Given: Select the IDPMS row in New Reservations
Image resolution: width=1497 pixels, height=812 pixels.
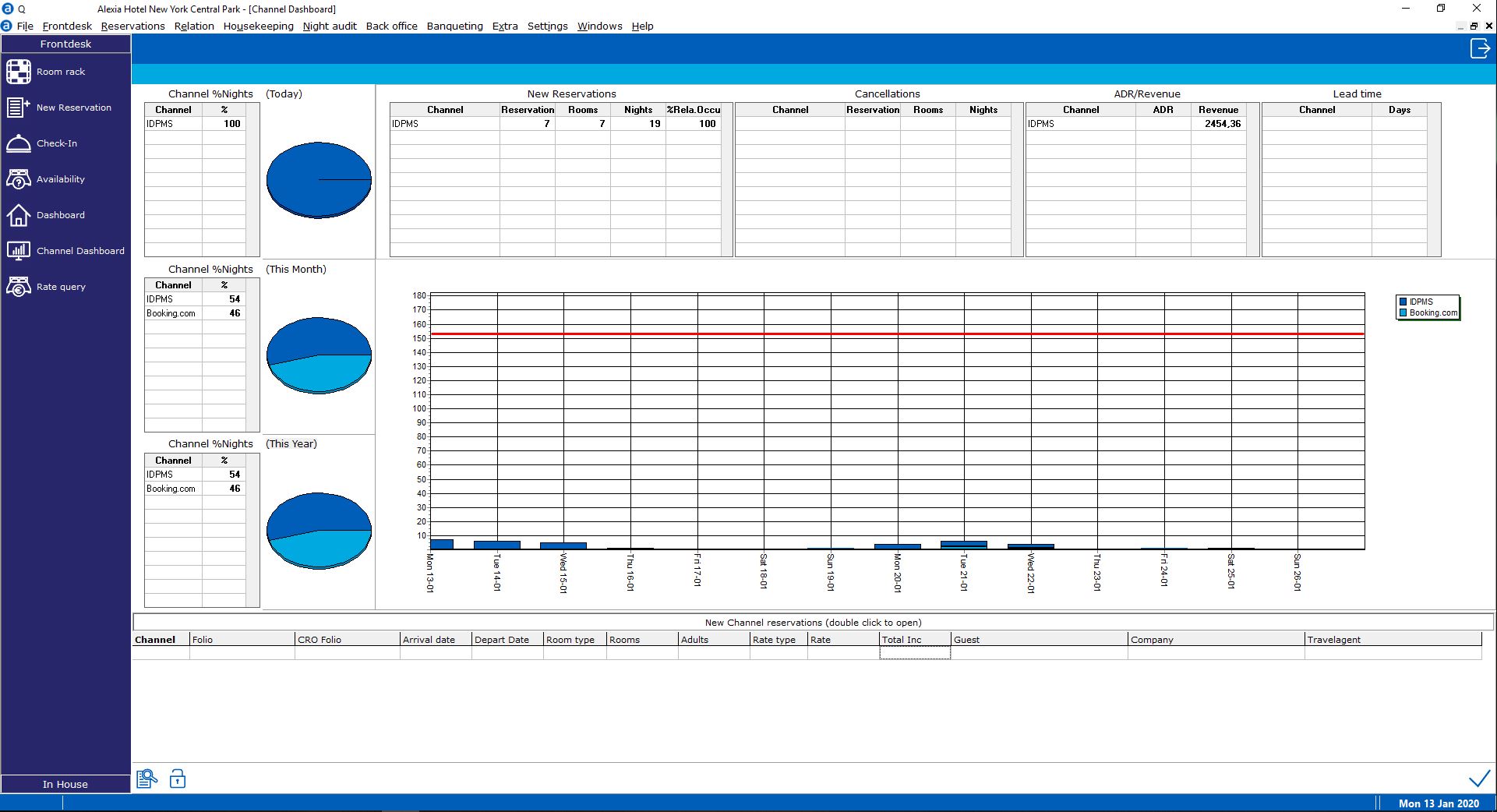Looking at the screenshot, I should [556, 124].
